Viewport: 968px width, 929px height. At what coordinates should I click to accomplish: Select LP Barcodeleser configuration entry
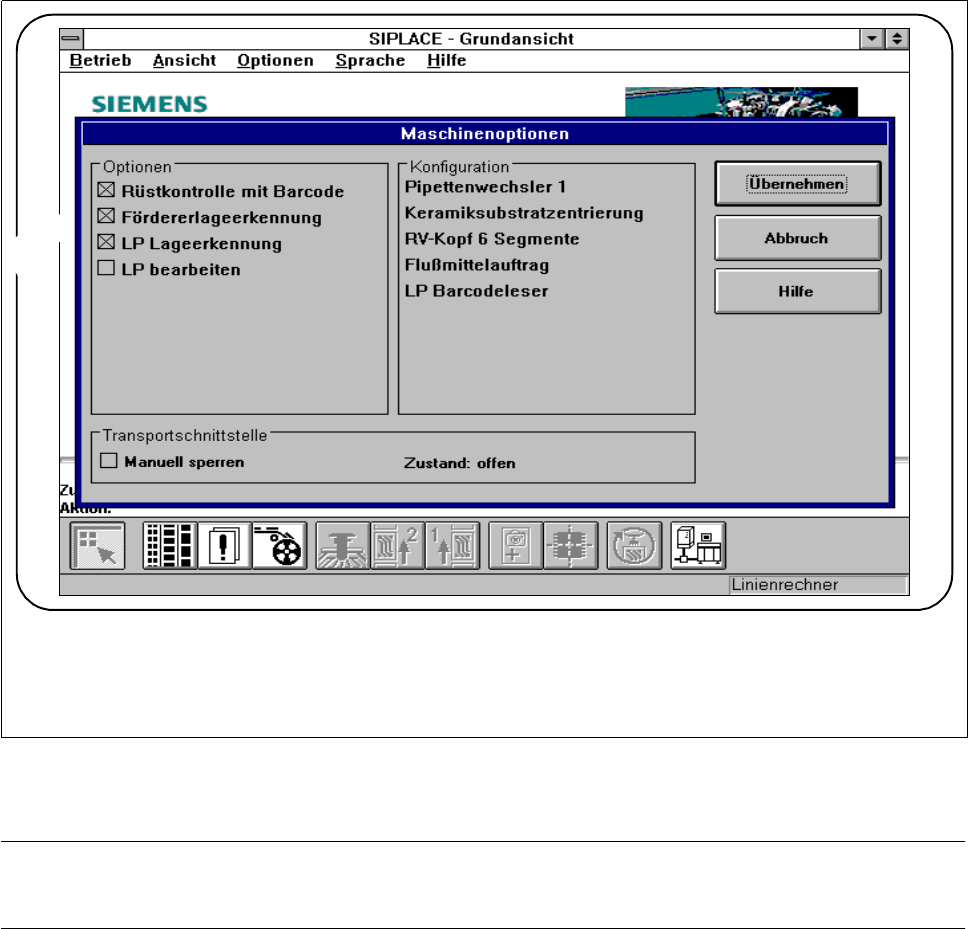tap(477, 291)
